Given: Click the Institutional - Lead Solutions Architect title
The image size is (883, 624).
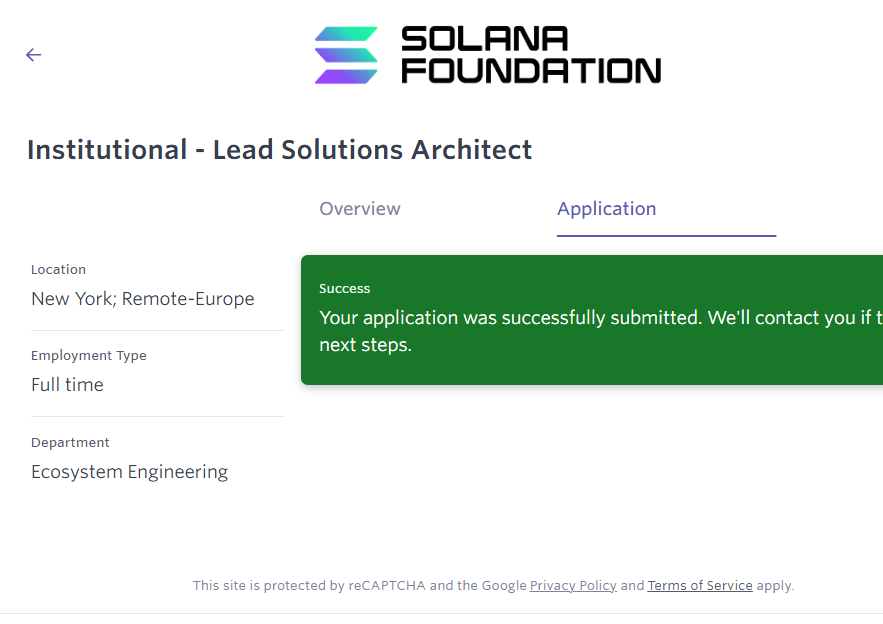Looking at the screenshot, I should point(280,150).
